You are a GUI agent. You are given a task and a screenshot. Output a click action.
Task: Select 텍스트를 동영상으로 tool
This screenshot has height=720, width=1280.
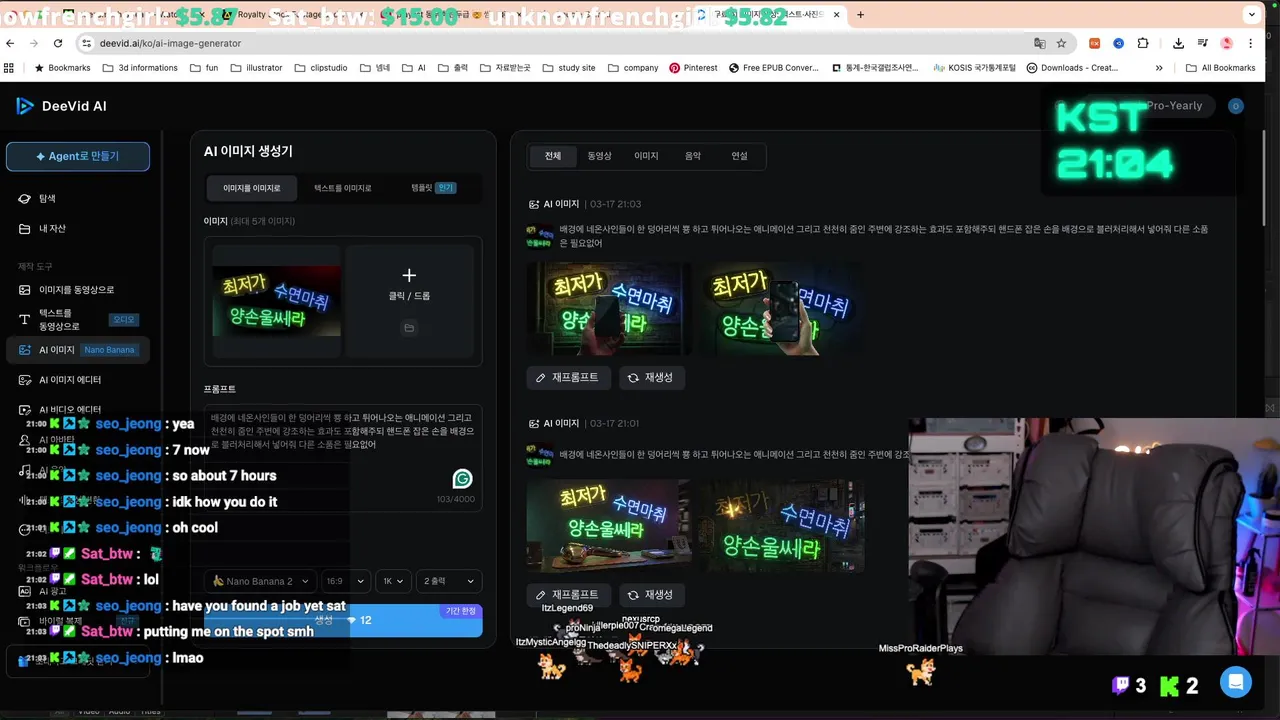click(x=78, y=320)
